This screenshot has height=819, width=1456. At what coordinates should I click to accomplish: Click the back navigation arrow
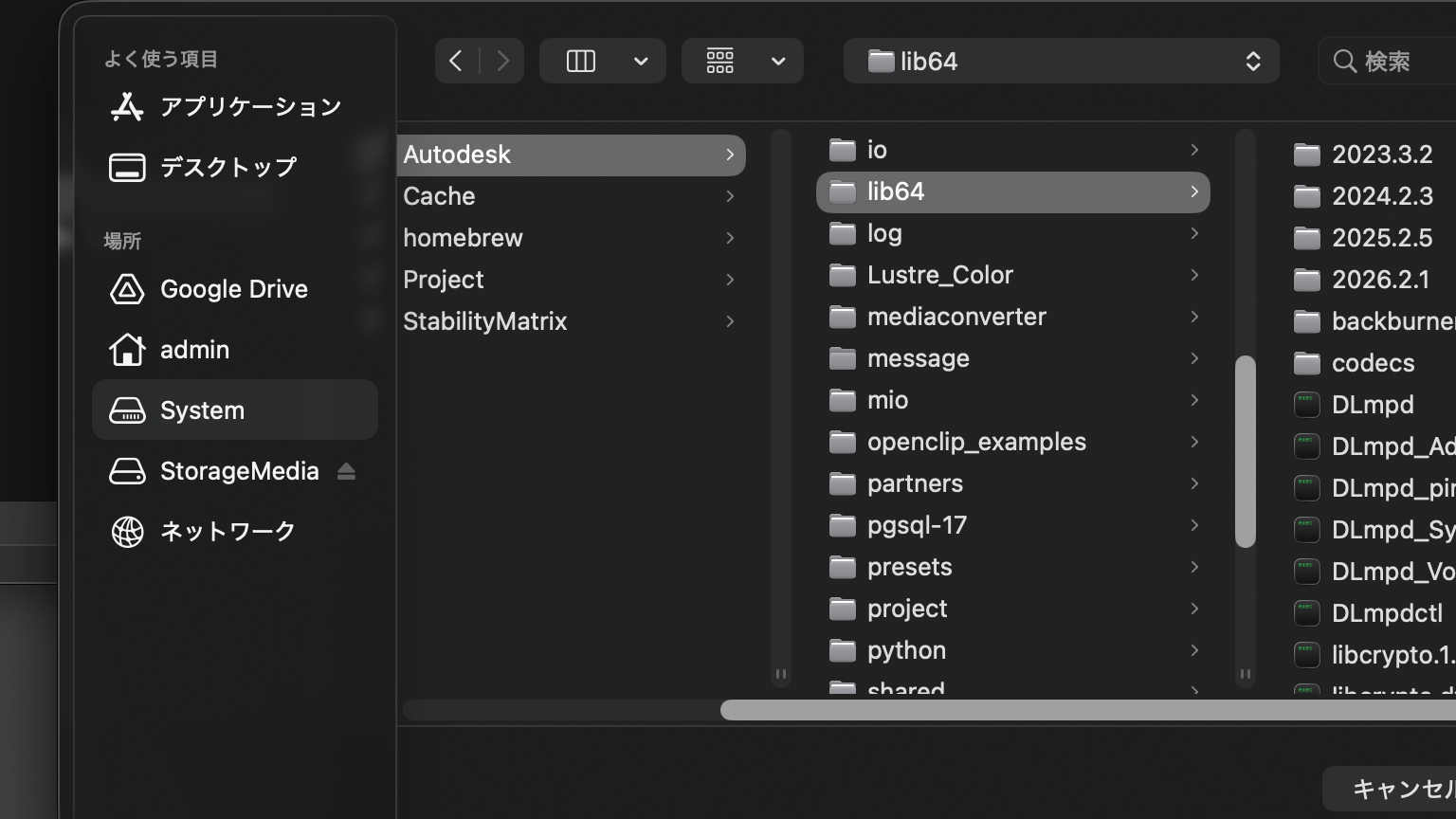coord(456,62)
